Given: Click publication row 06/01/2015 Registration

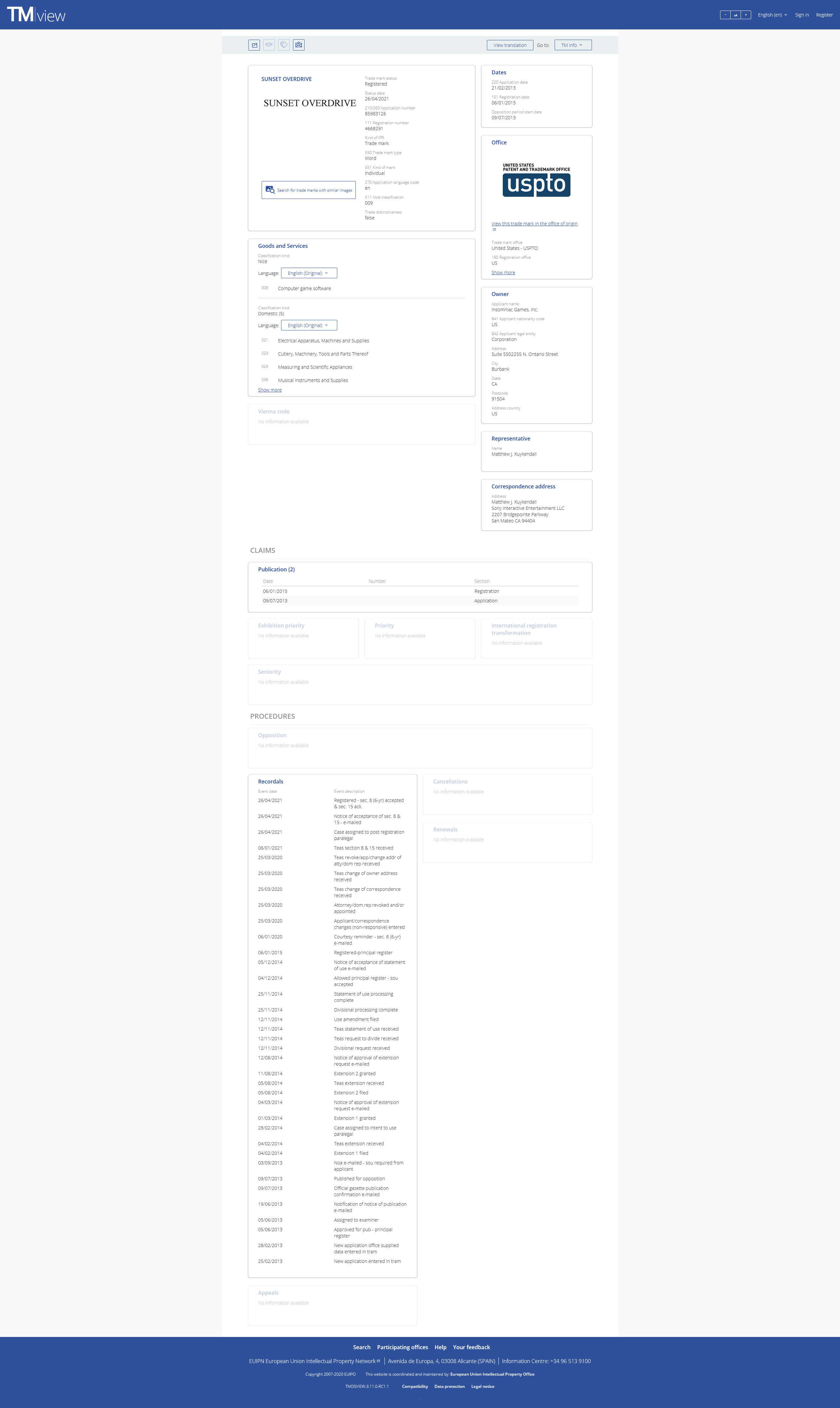Looking at the screenshot, I should tap(420, 591).
